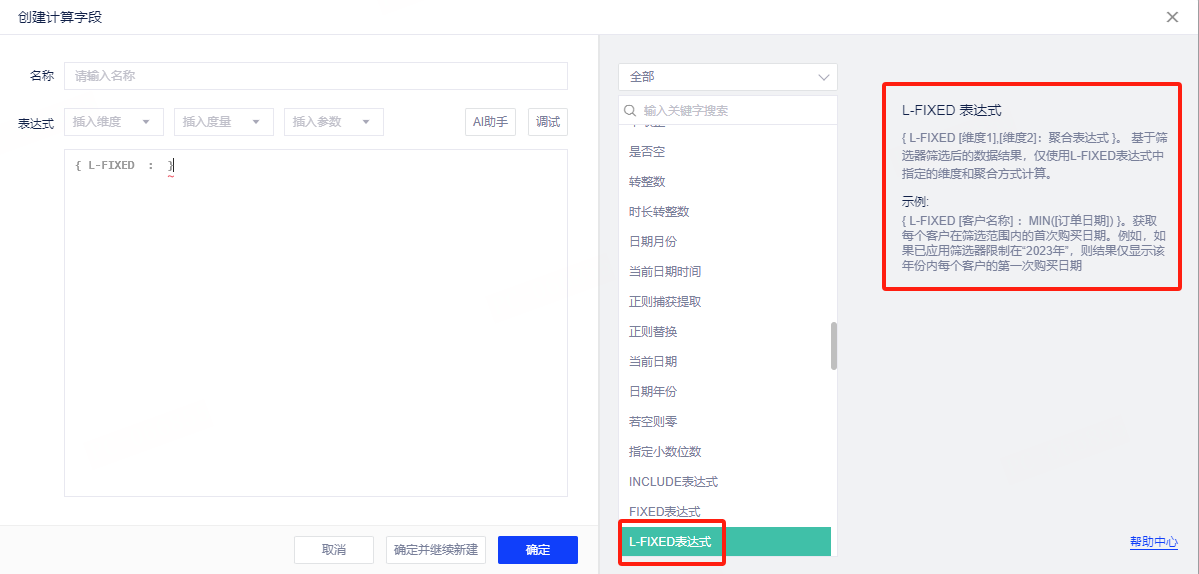
Task: Click the function list scrollbar thumb
Action: click(x=834, y=345)
